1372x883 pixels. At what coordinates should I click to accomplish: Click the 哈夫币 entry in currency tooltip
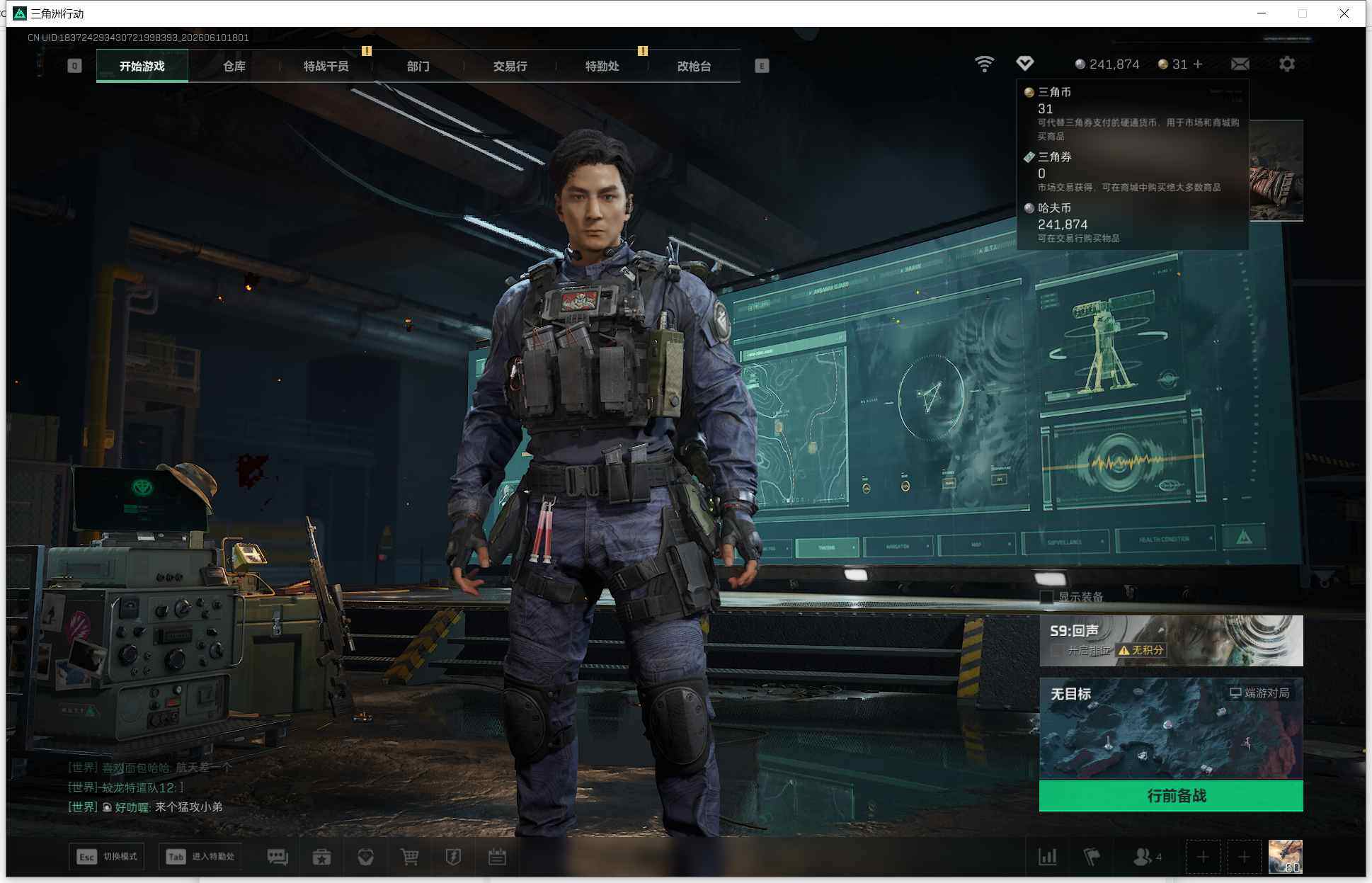click(x=1132, y=222)
